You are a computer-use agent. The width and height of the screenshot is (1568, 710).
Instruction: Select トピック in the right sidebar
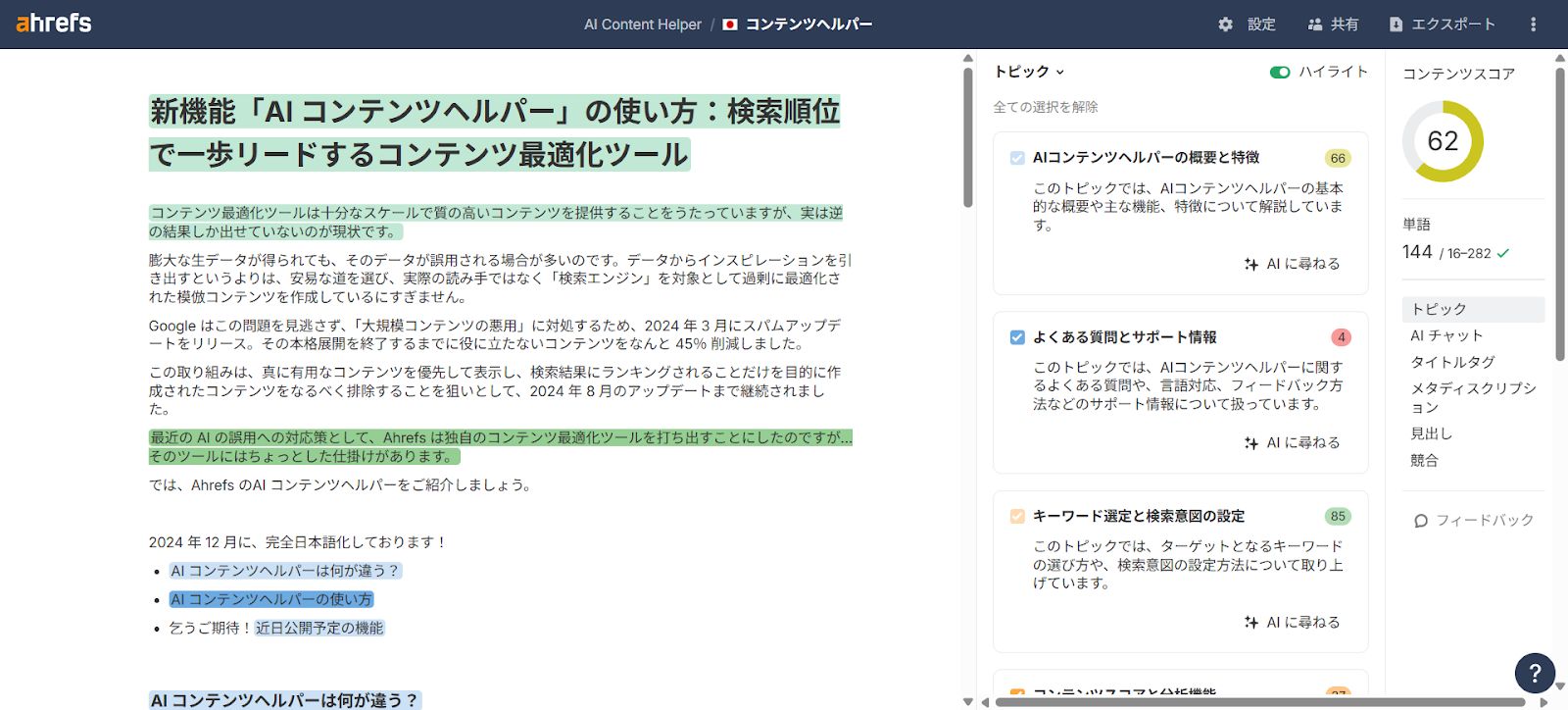(1473, 309)
